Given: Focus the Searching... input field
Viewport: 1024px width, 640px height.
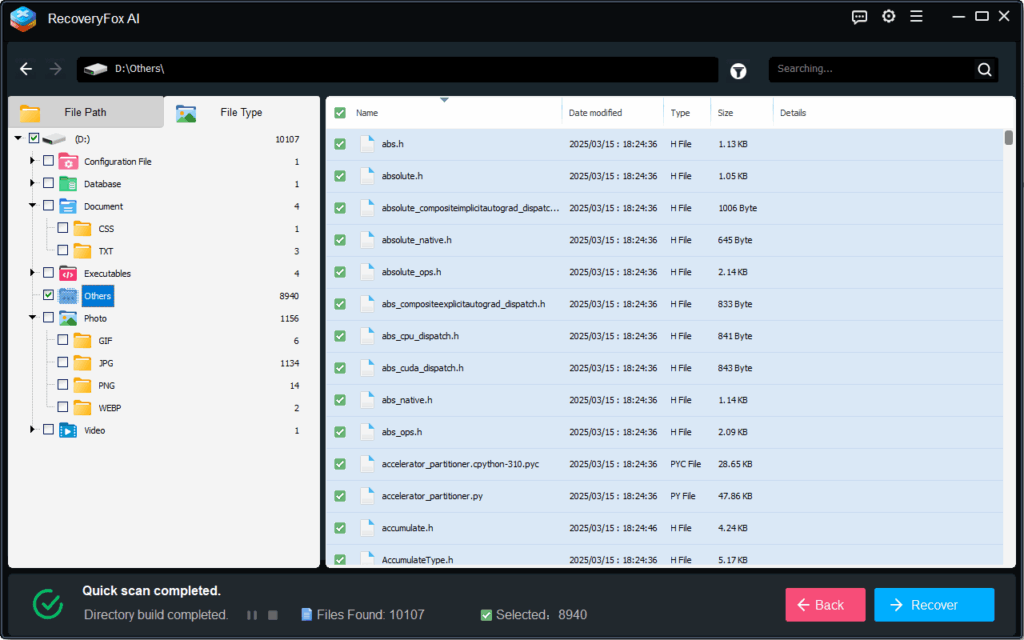Looking at the screenshot, I should 872,69.
